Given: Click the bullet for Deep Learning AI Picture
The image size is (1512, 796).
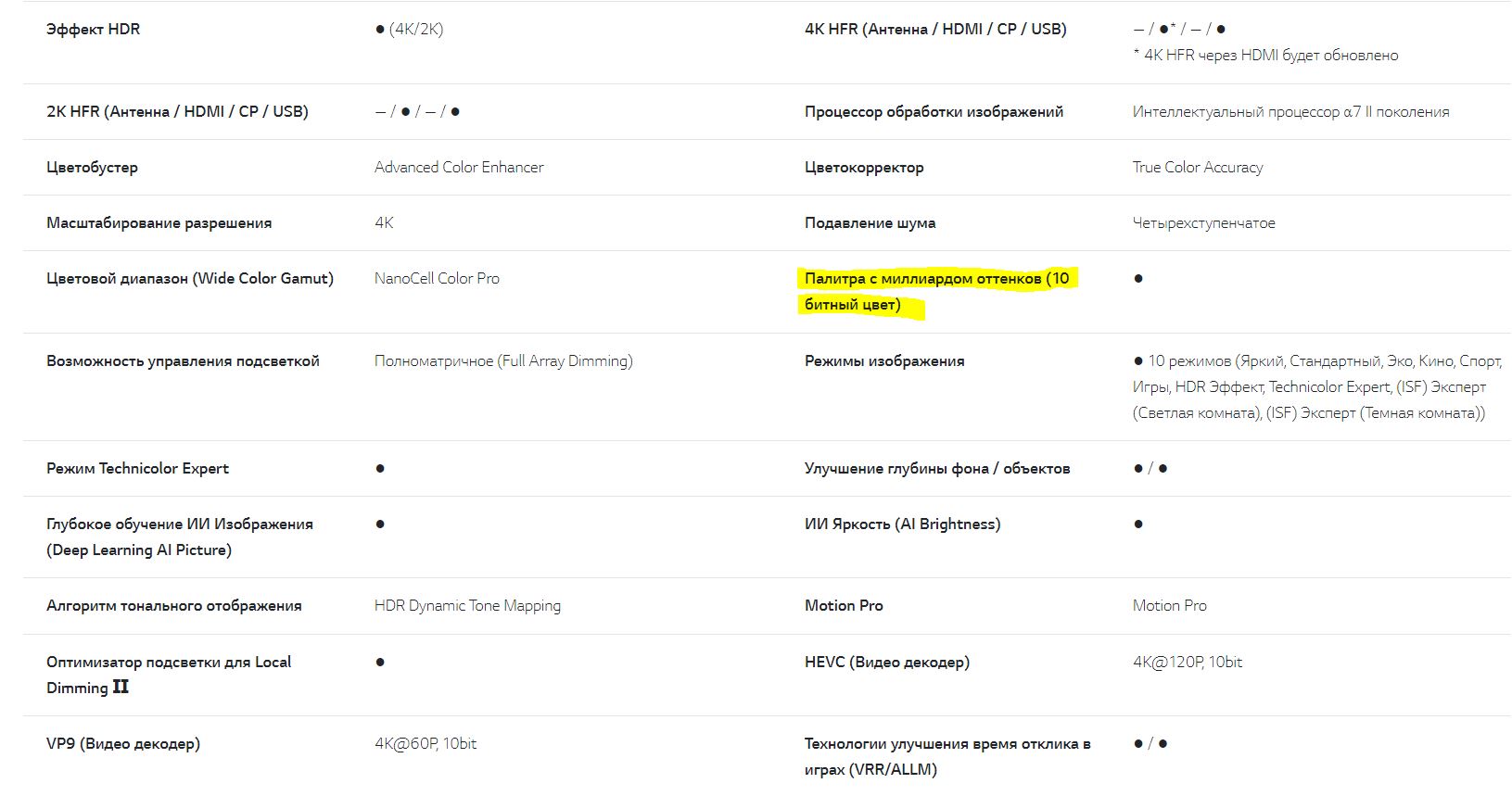Looking at the screenshot, I should point(380,524).
